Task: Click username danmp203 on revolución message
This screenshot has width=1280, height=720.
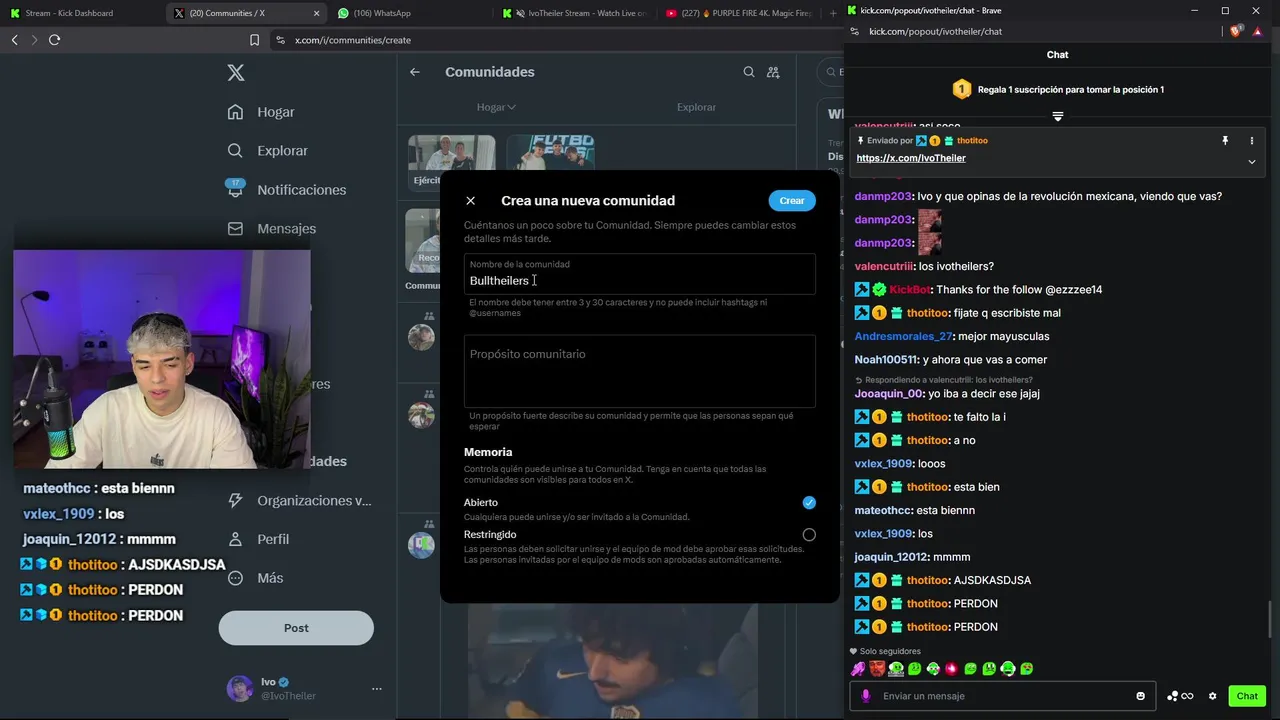Action: pyautogui.click(x=883, y=196)
